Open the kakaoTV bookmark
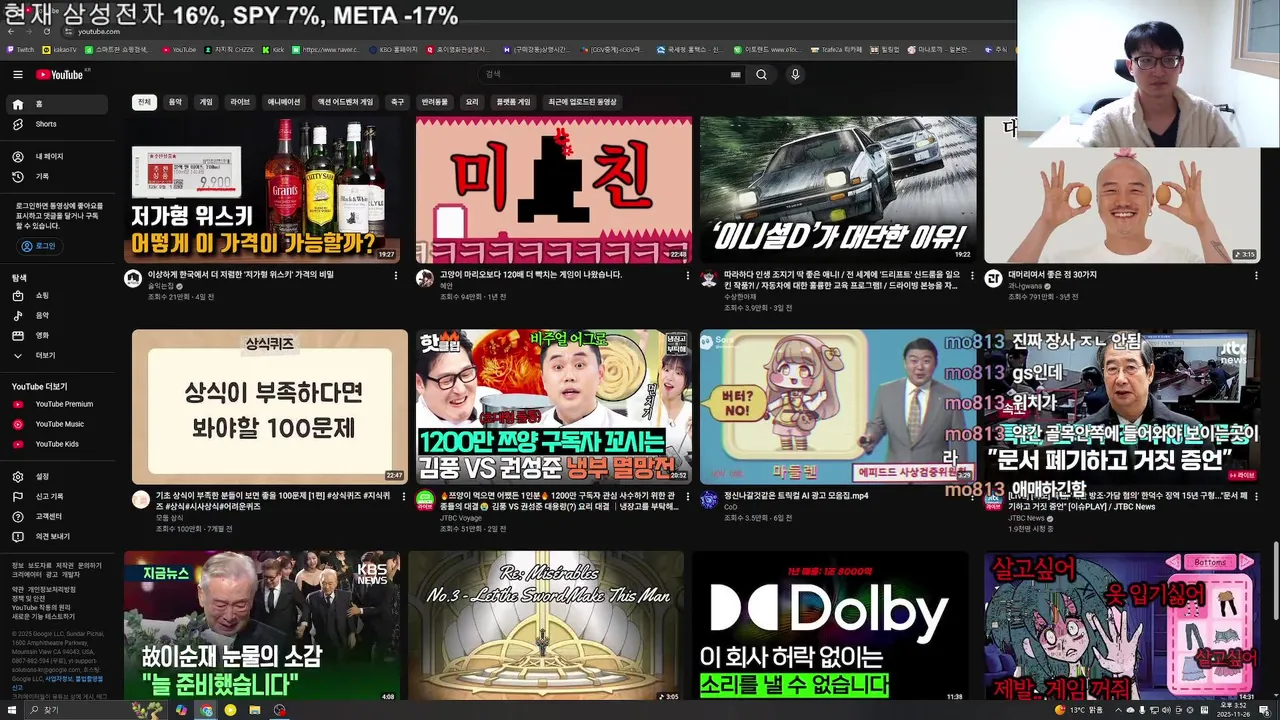 click(60, 49)
